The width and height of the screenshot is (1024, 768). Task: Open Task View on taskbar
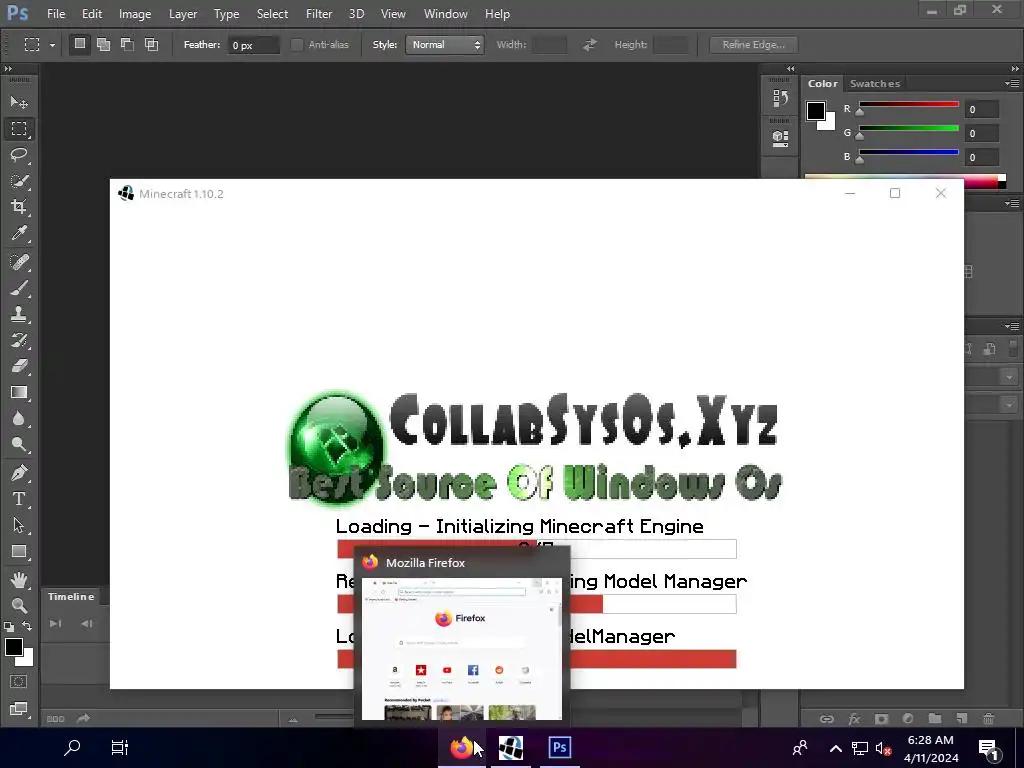point(120,747)
